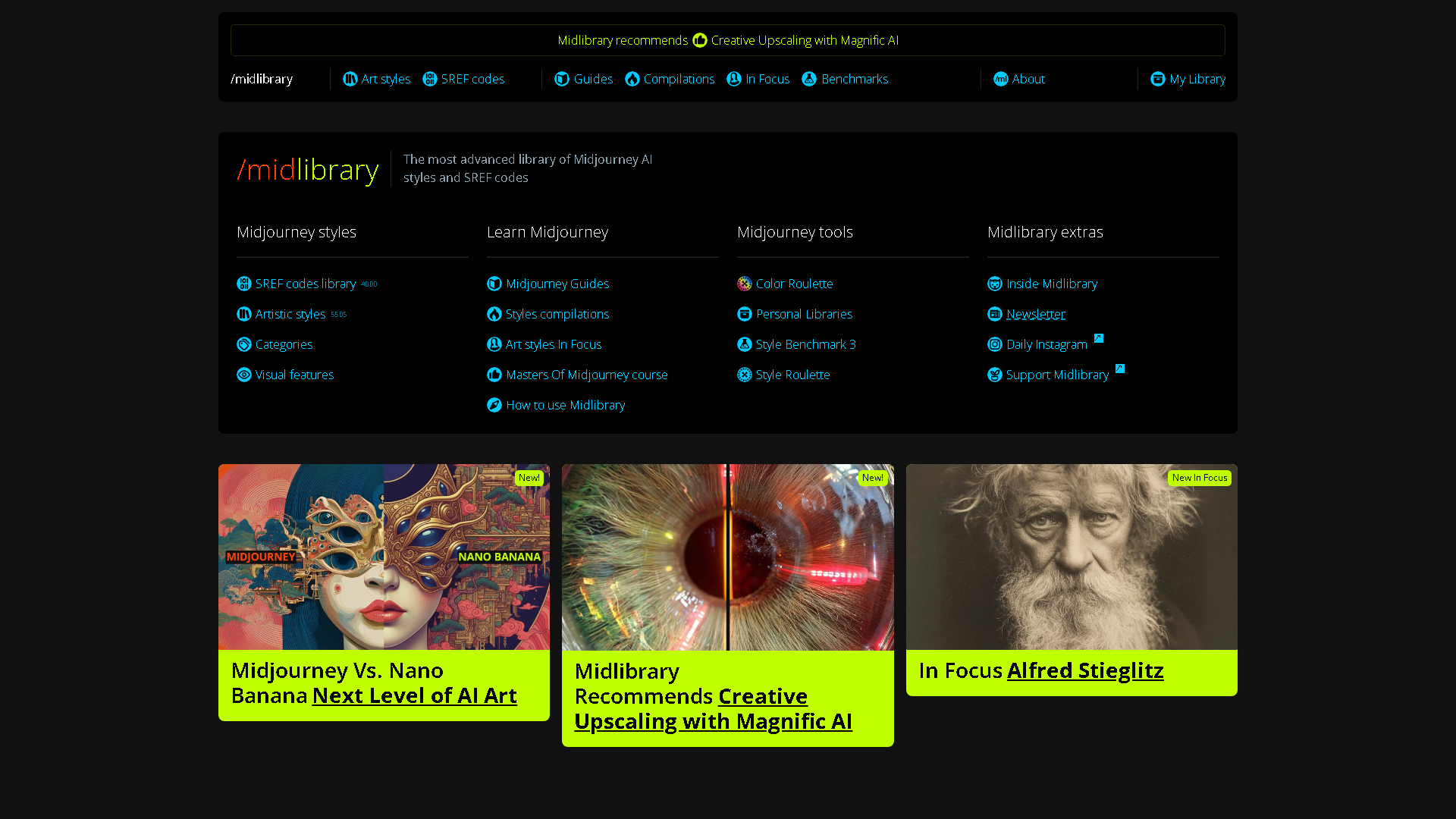Open the Masters Of Midjourney course link

click(587, 375)
